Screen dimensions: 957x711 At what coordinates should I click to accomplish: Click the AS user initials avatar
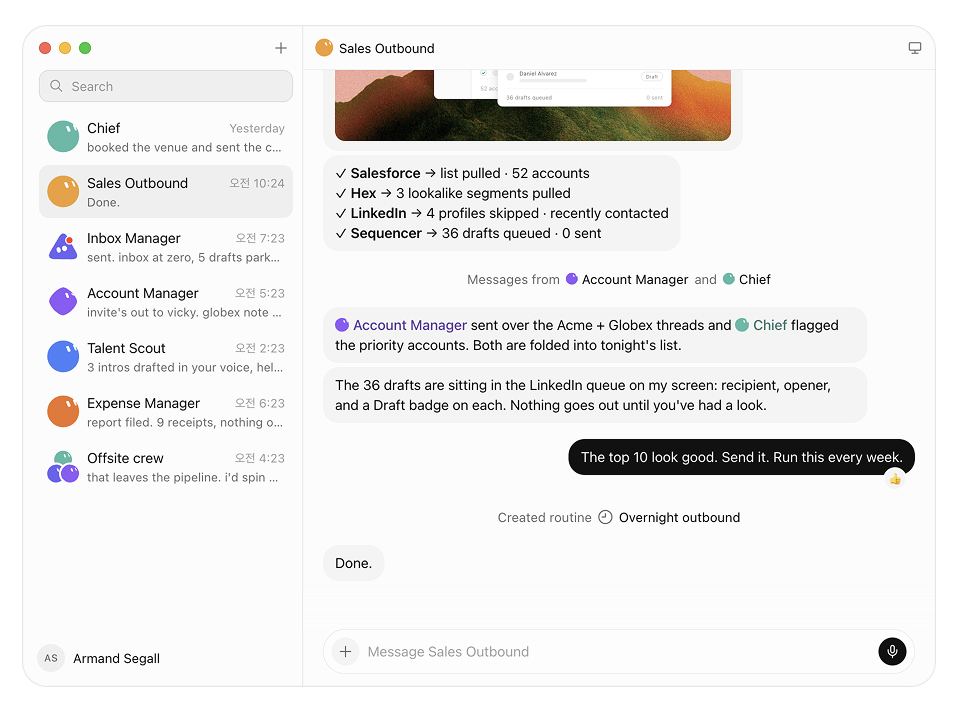coord(51,658)
